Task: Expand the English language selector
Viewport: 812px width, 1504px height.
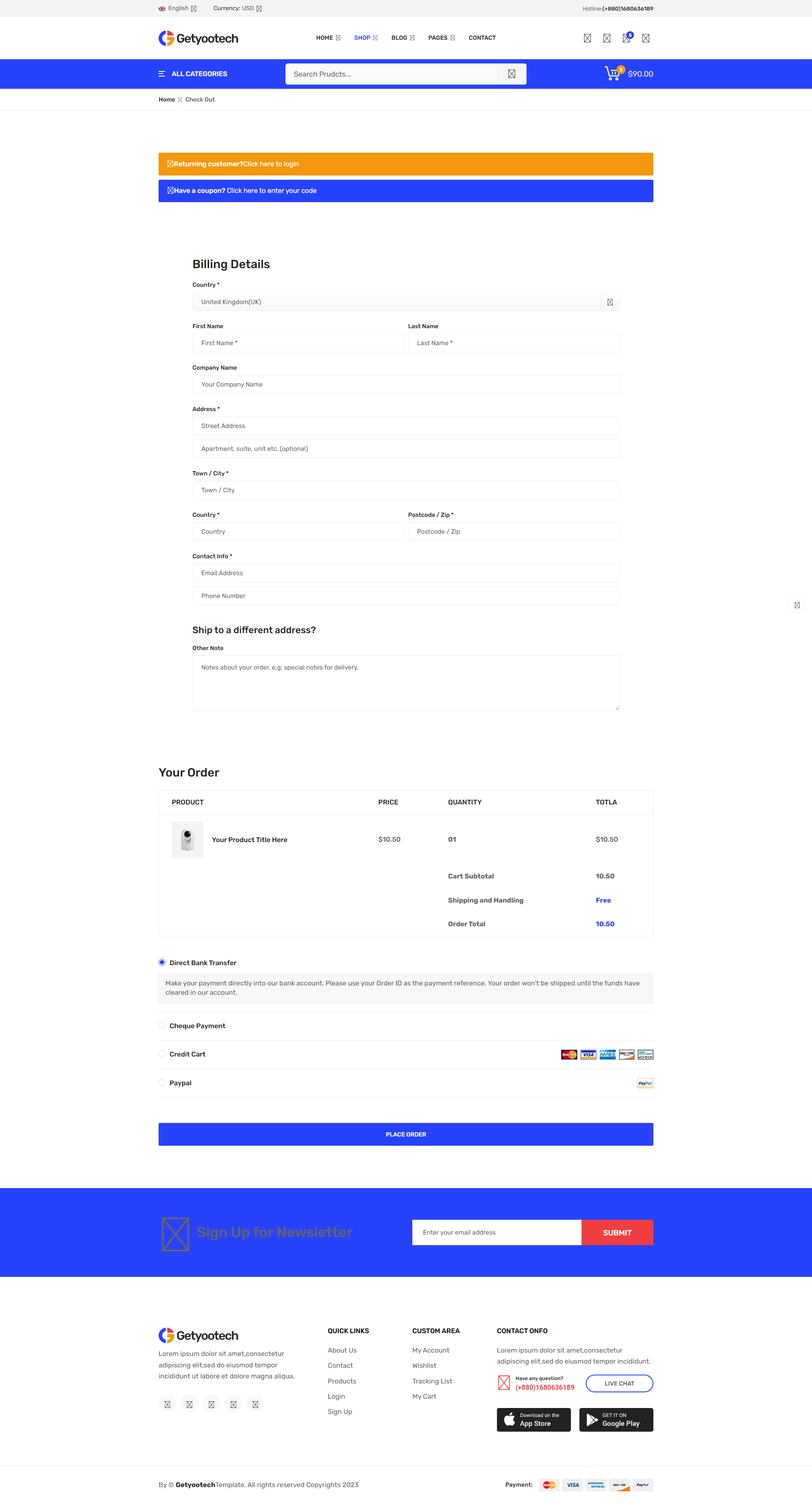Action: pyautogui.click(x=178, y=9)
